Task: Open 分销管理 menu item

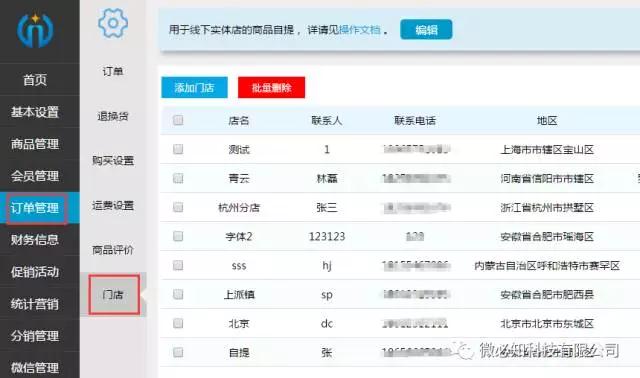Action: click(35, 336)
